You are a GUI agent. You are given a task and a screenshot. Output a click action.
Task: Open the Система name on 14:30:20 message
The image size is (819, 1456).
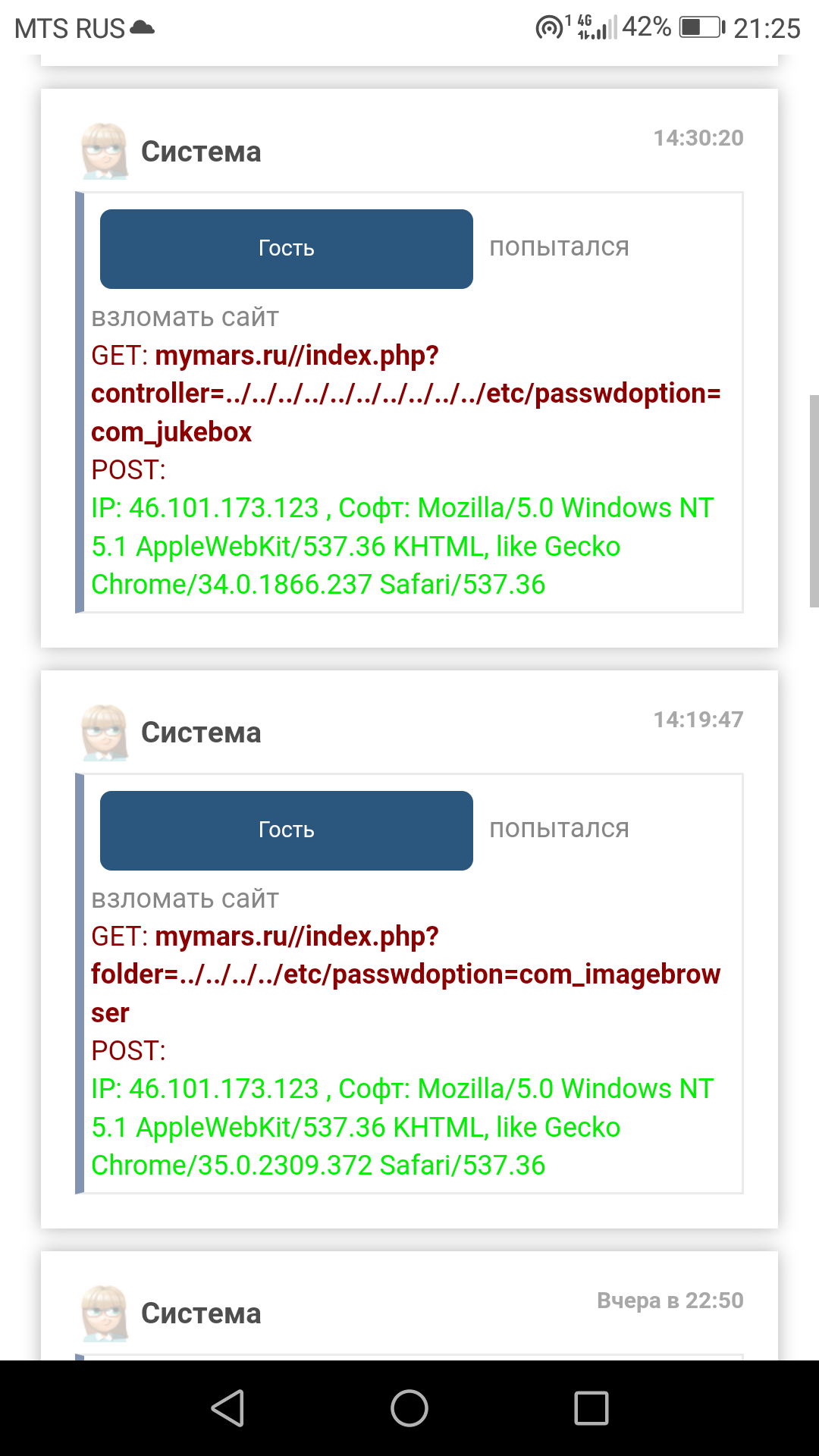(201, 152)
